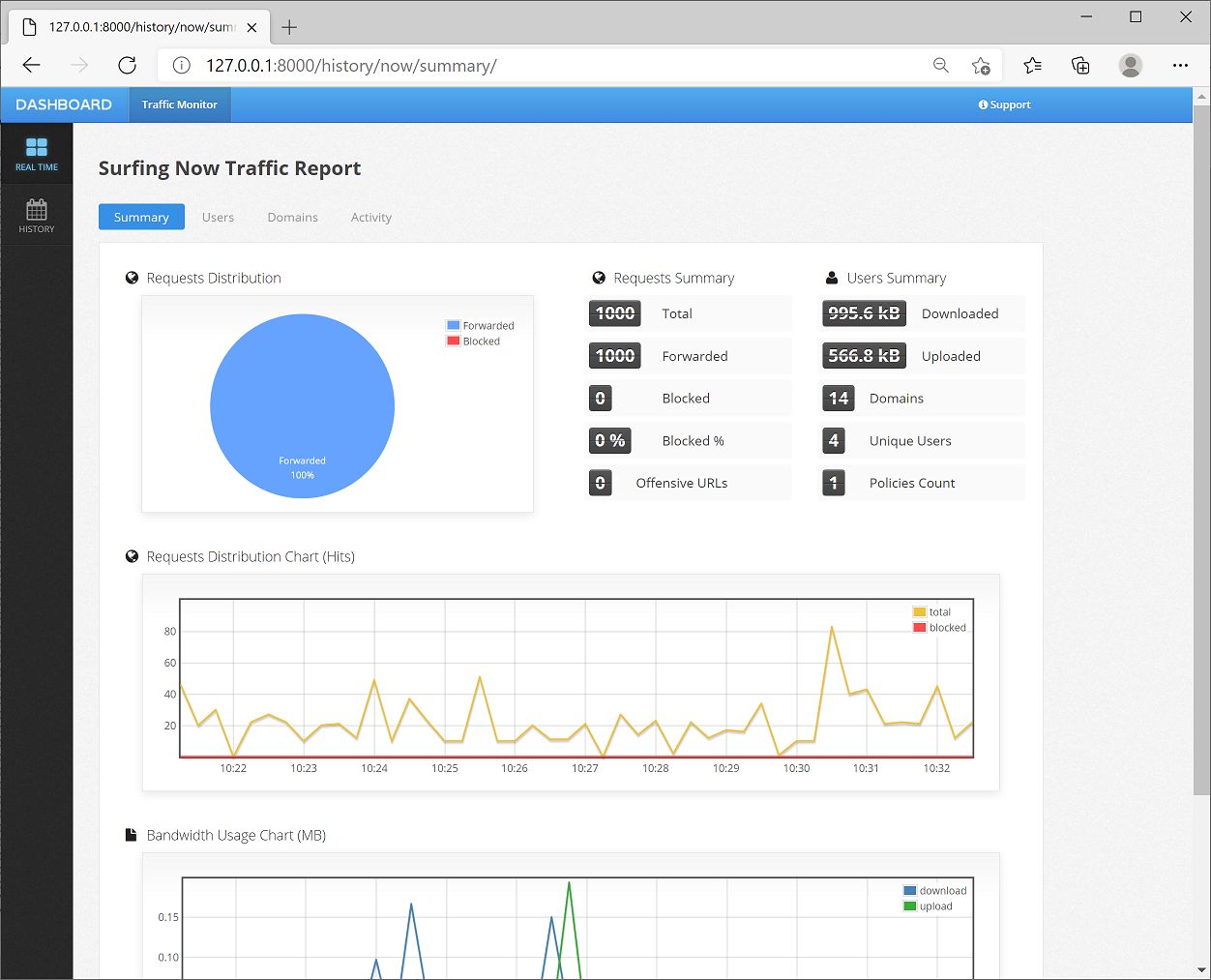Click the yellow total legend swatch
This screenshot has height=980, width=1211.
920,611
